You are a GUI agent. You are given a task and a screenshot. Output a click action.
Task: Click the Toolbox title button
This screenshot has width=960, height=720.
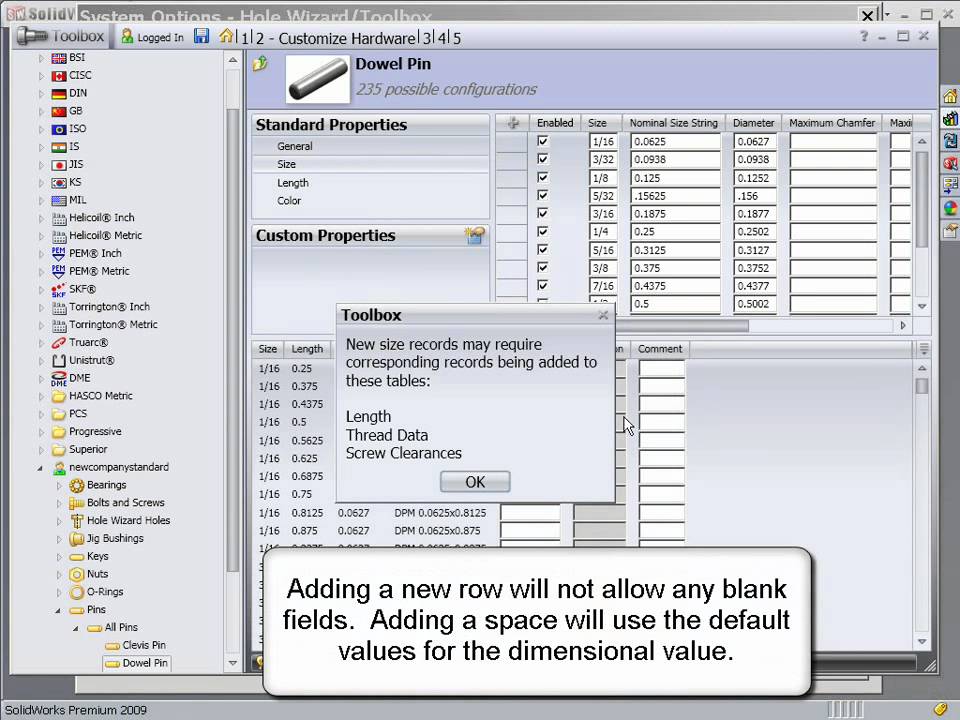coord(61,36)
